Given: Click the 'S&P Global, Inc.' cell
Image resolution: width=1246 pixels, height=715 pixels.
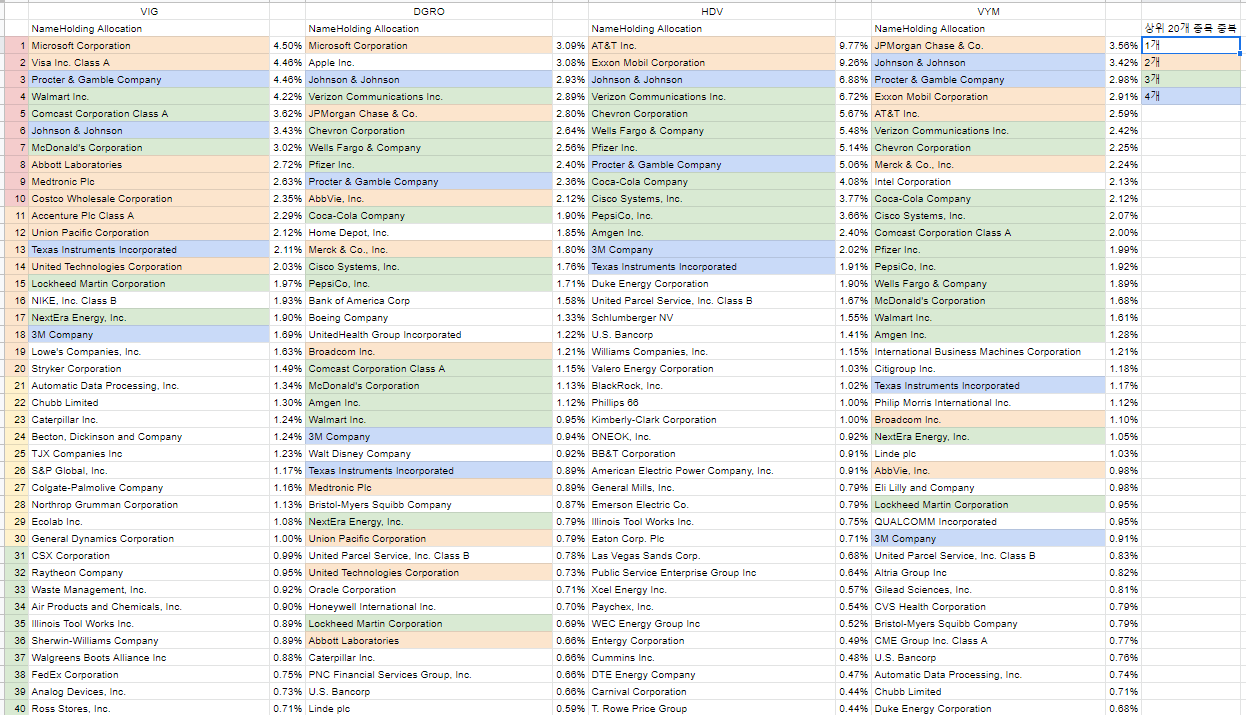Looking at the screenshot, I should point(149,470).
